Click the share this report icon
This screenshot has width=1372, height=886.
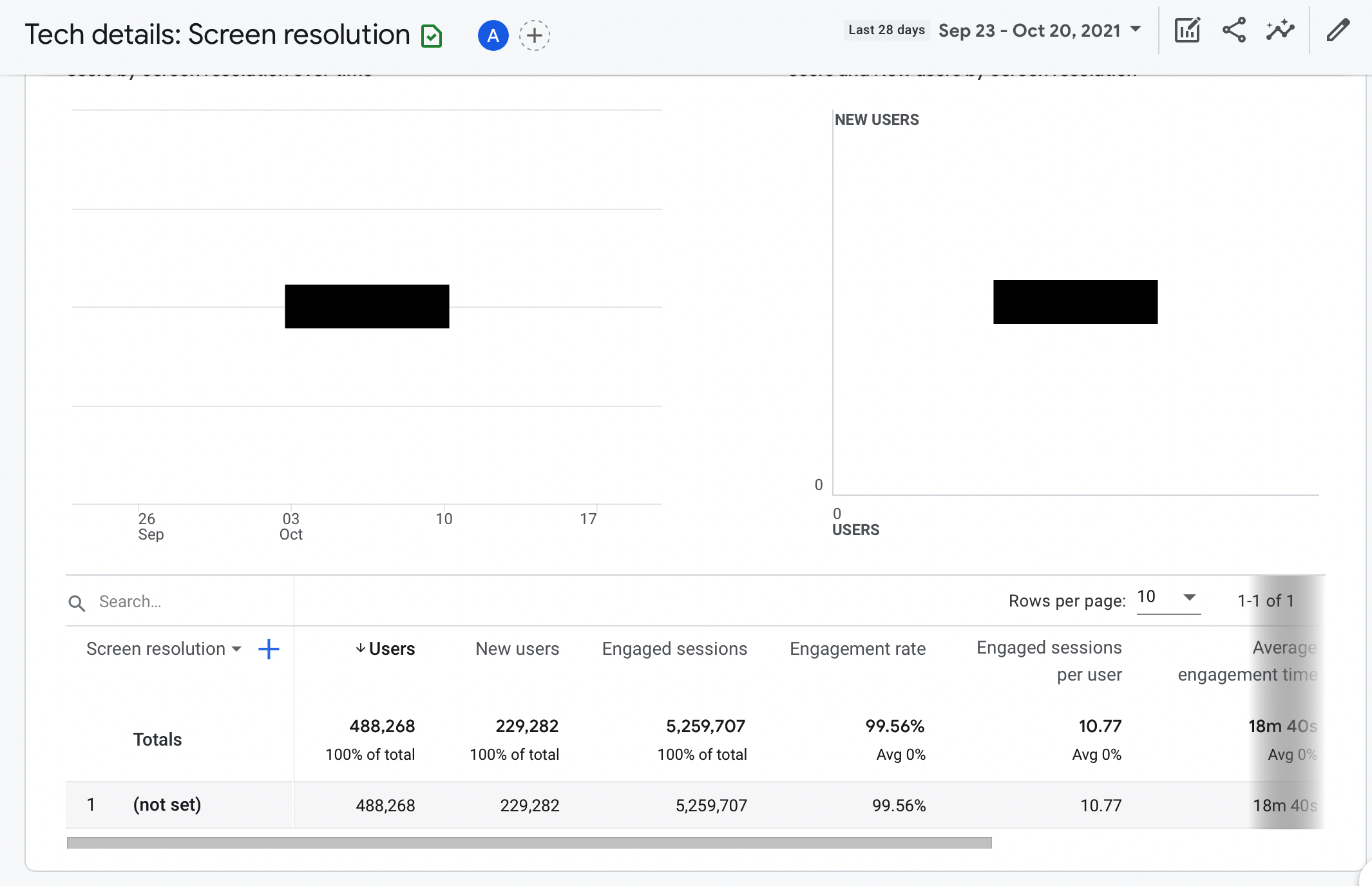[x=1234, y=30]
